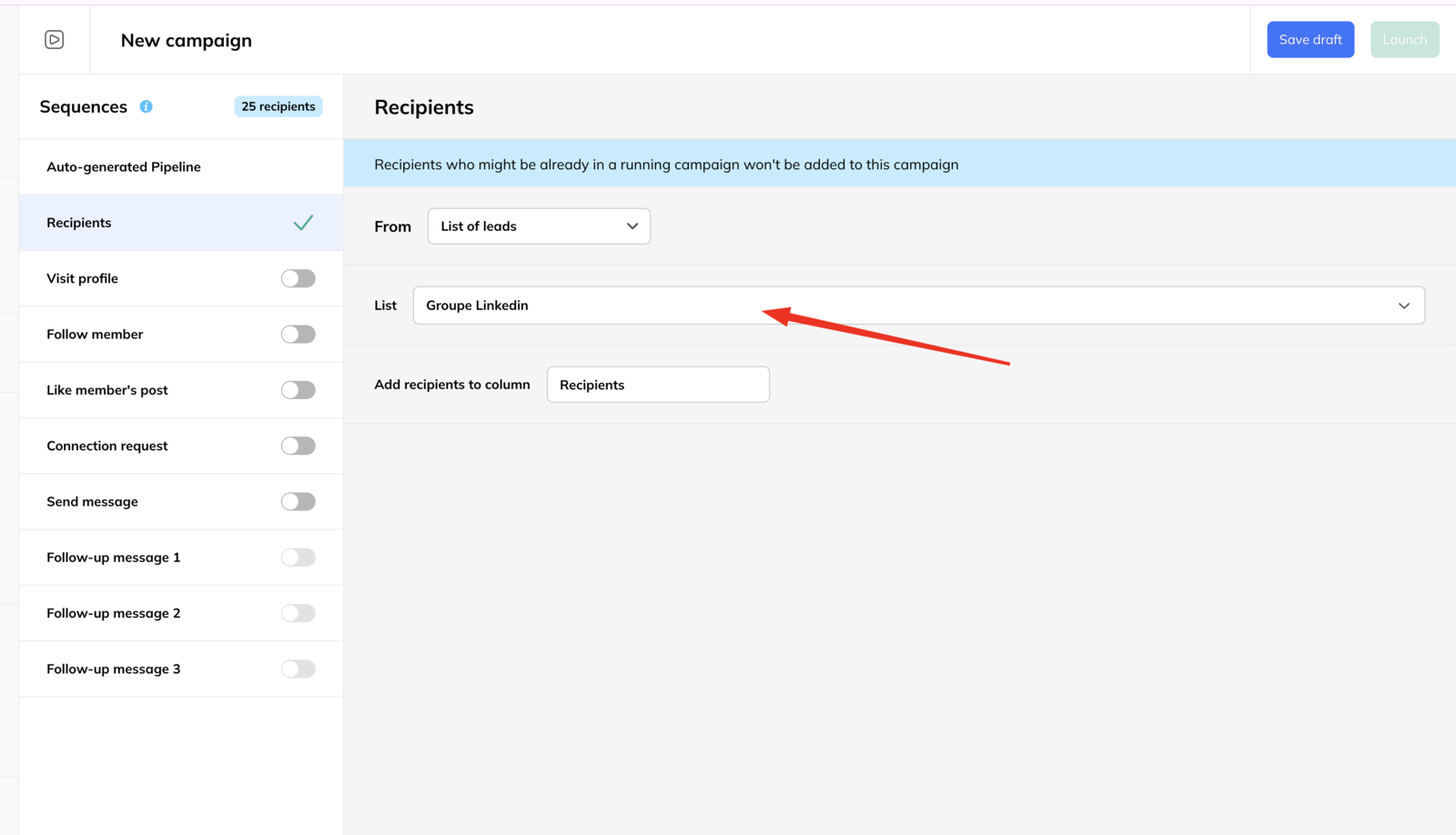Click the New campaign title
Viewport: 1456px width, 835px height.
point(187,40)
